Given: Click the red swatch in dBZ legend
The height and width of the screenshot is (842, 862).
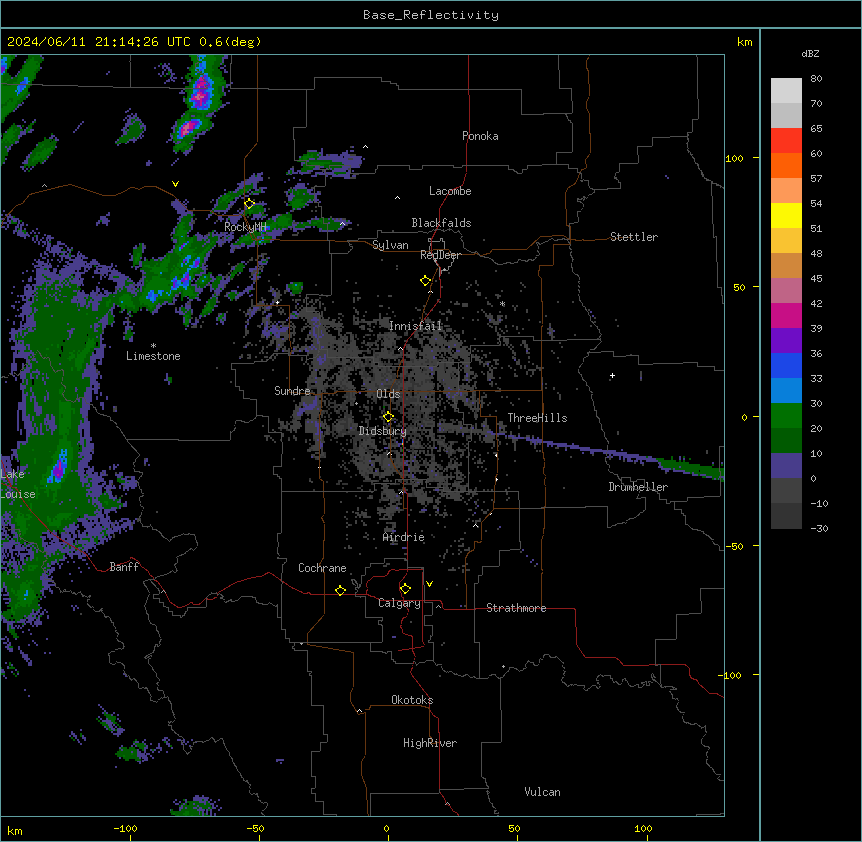Looking at the screenshot, I should (x=786, y=140).
